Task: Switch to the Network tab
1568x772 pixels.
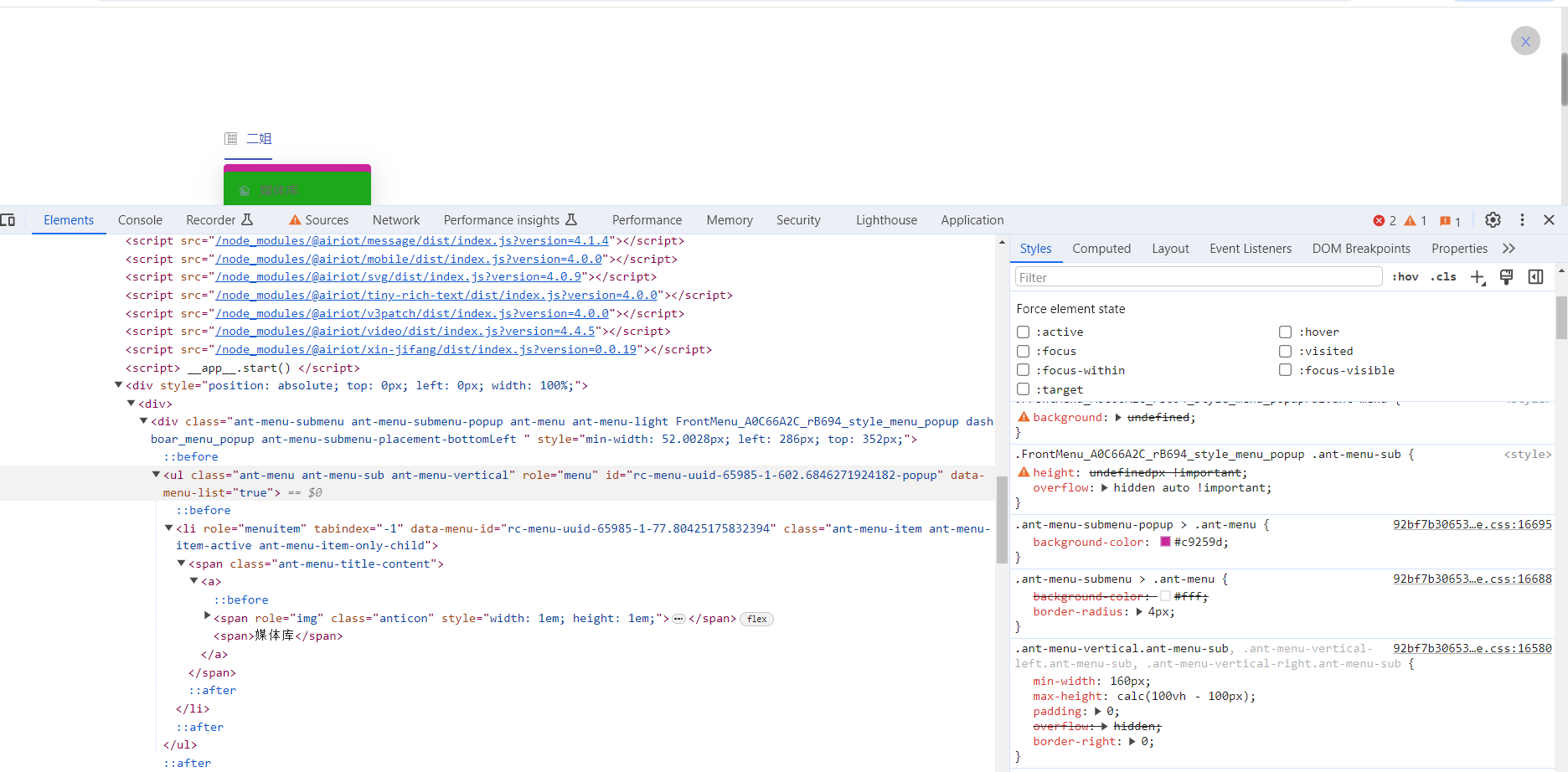Action: tap(396, 220)
